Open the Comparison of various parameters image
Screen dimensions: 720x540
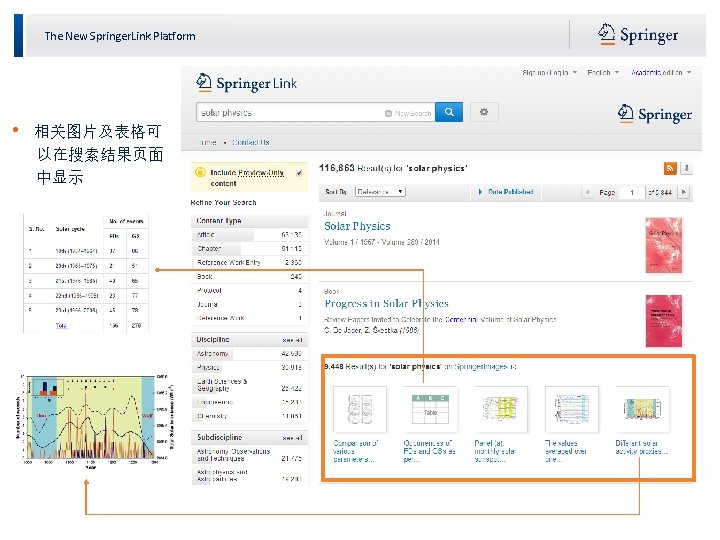coord(360,409)
